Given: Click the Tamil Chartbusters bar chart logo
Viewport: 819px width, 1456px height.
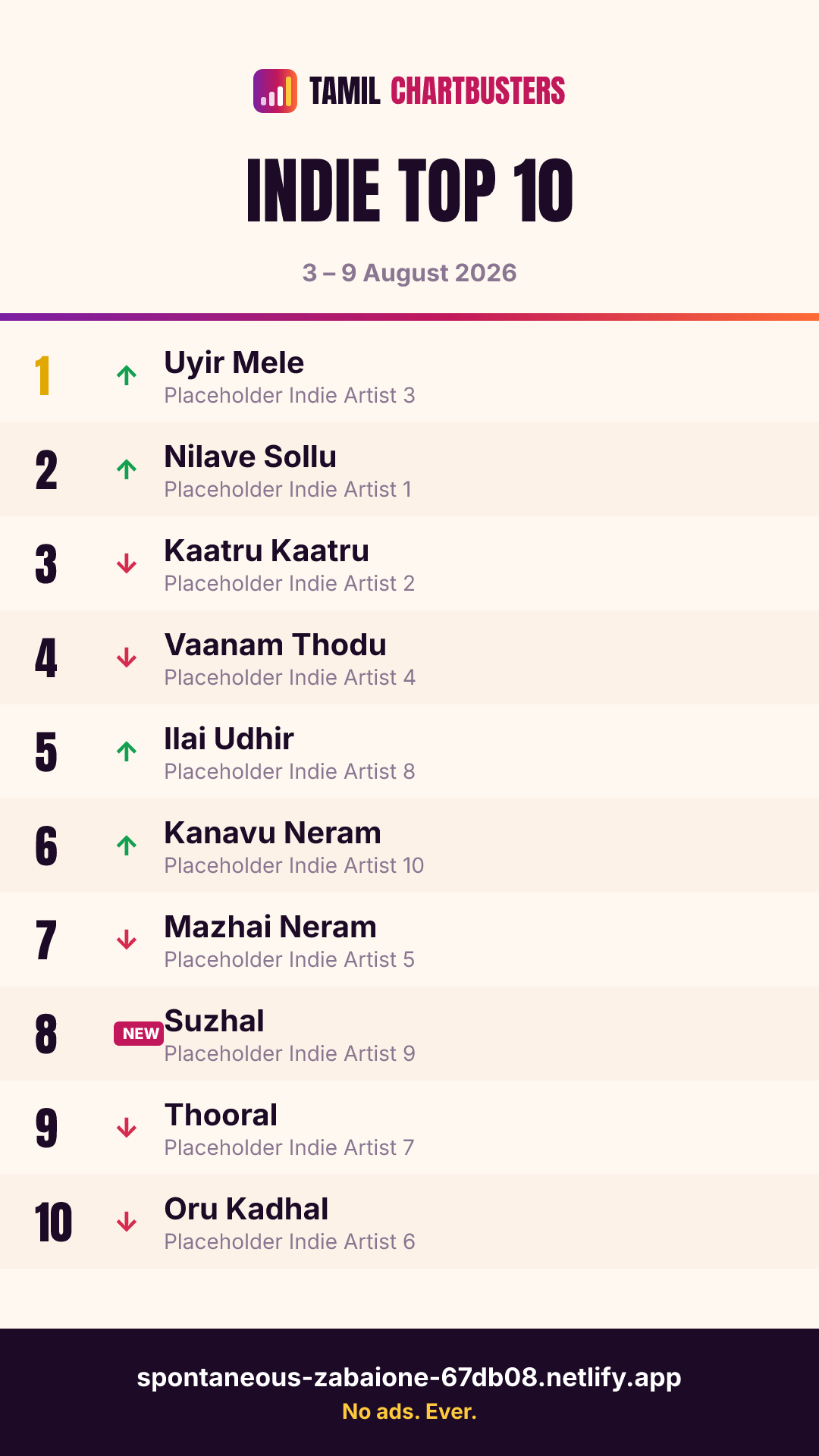Looking at the screenshot, I should click(x=275, y=91).
